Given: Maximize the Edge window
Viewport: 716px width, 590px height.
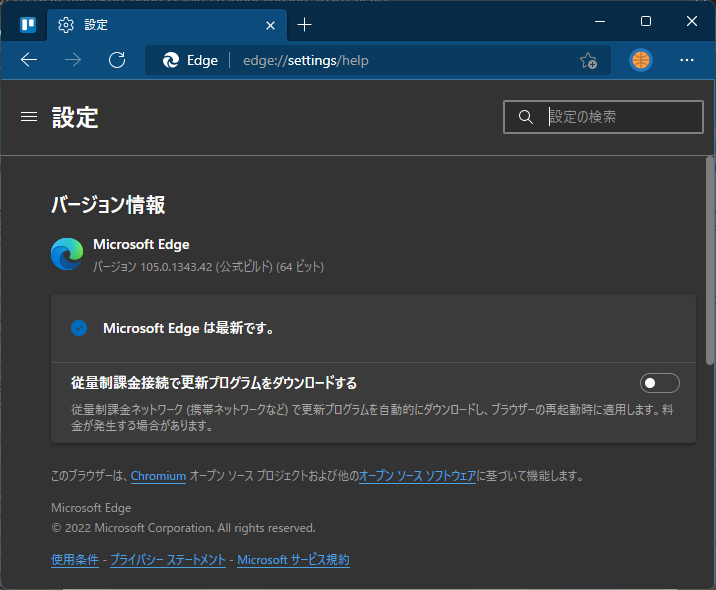Looking at the screenshot, I should pos(646,21).
